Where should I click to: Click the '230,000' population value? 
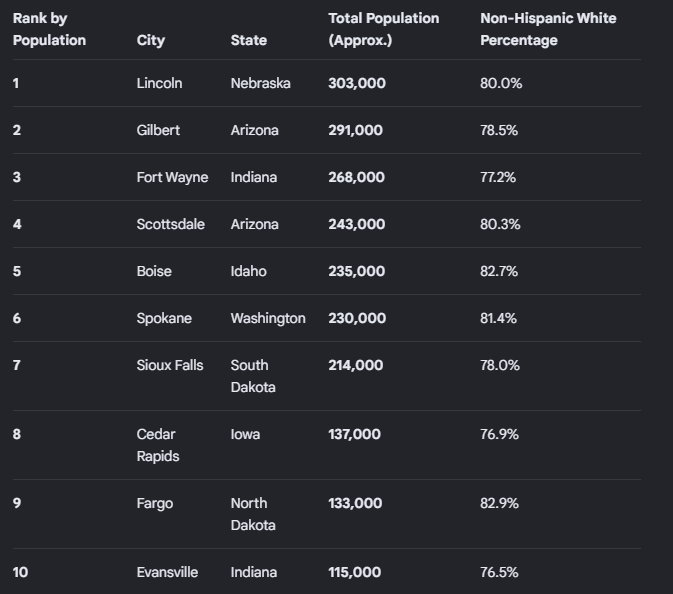tap(357, 318)
